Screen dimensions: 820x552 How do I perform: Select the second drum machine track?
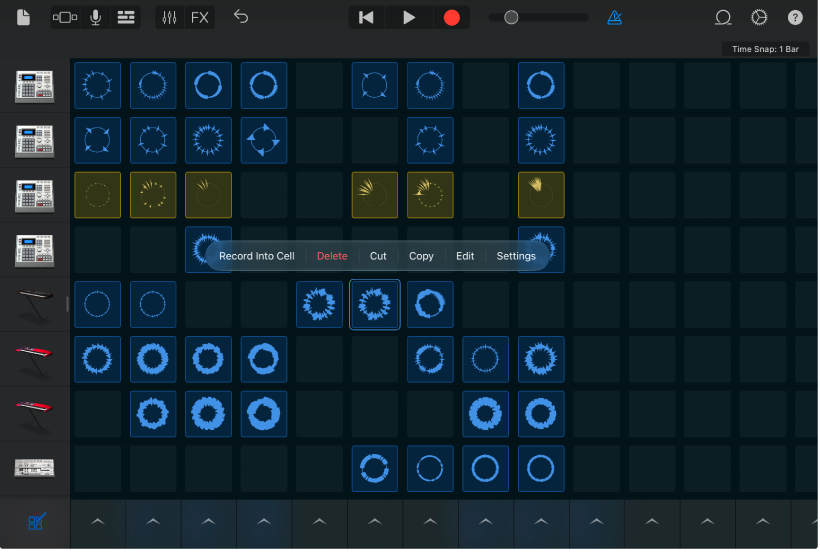pos(35,140)
